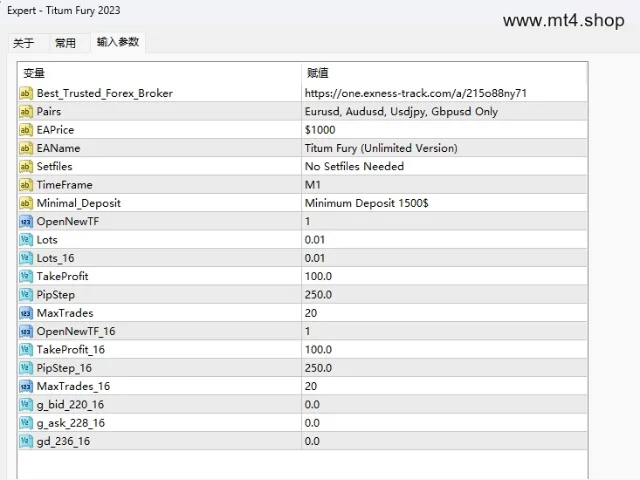
Task: Click the double icon beside PipStep
Action: coord(26,294)
